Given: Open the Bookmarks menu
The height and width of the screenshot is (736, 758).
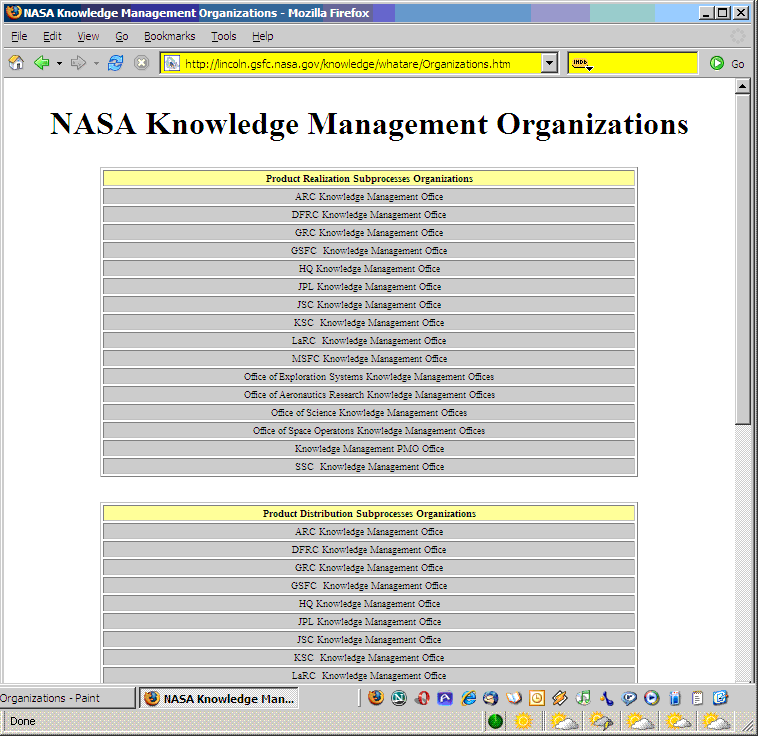Looking at the screenshot, I should click(x=169, y=36).
